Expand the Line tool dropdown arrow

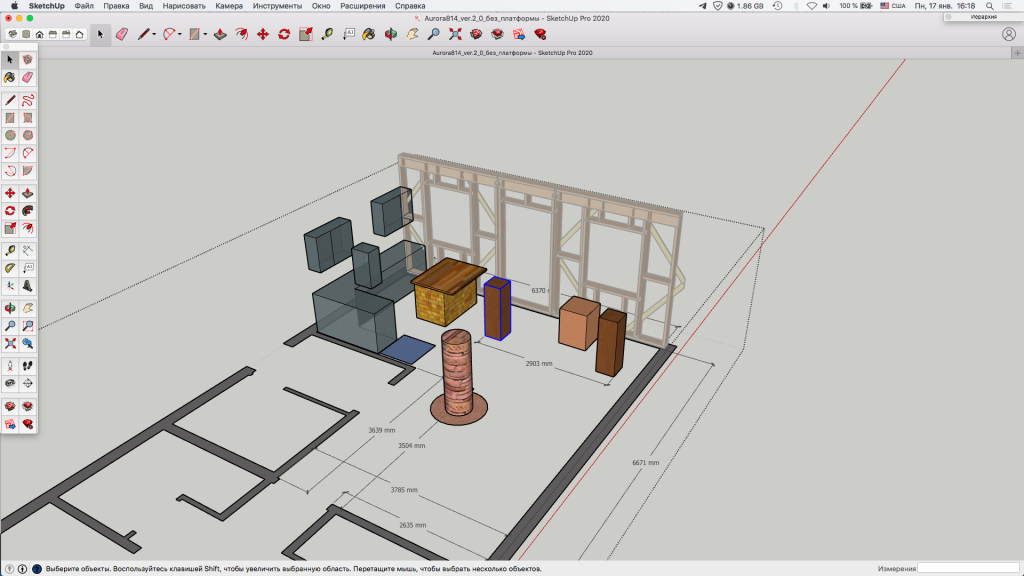tap(154, 34)
